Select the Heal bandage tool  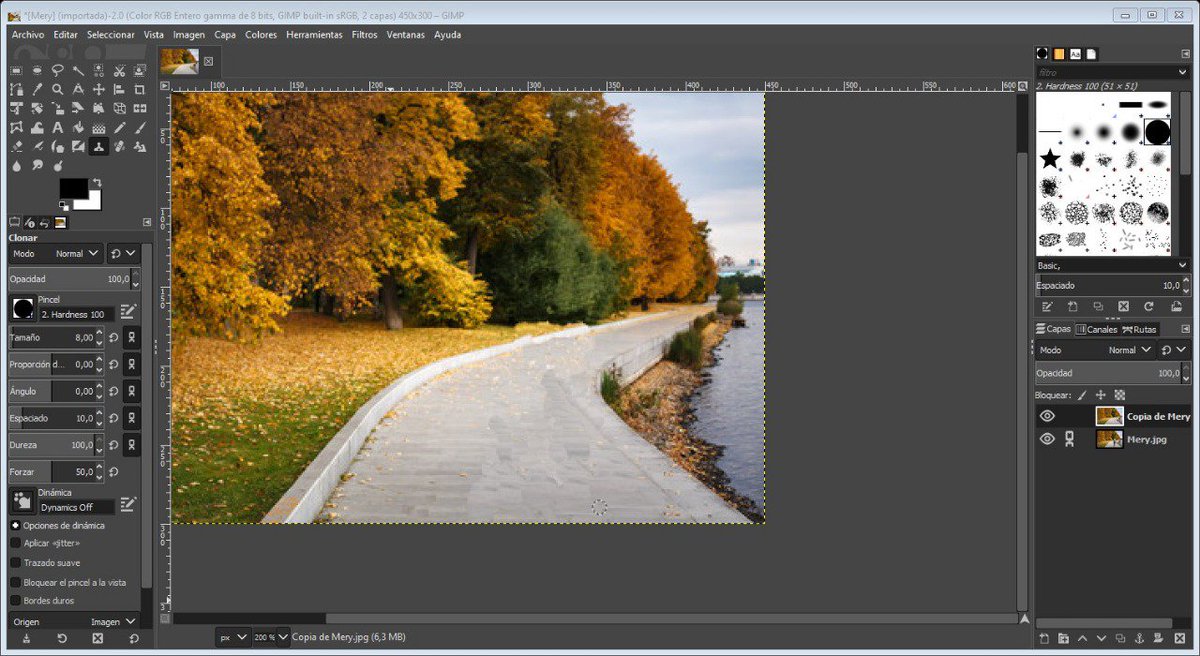pos(119,146)
